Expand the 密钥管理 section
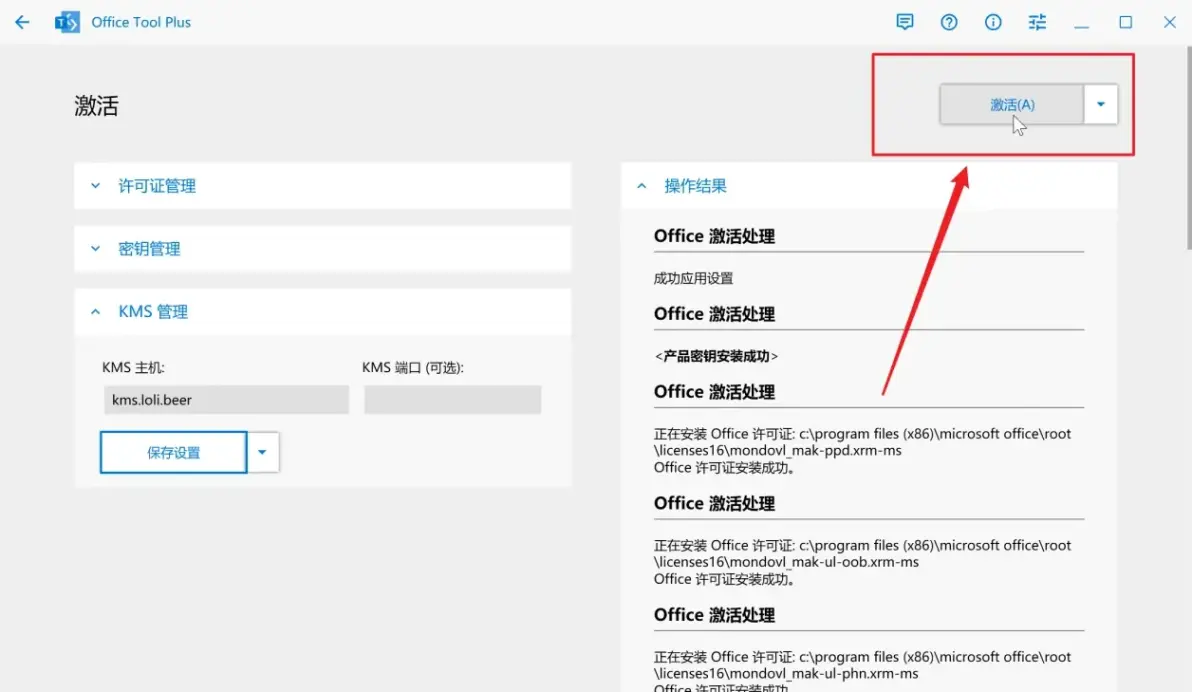Viewport: 1192px width, 692px height. pyautogui.click(x=322, y=249)
